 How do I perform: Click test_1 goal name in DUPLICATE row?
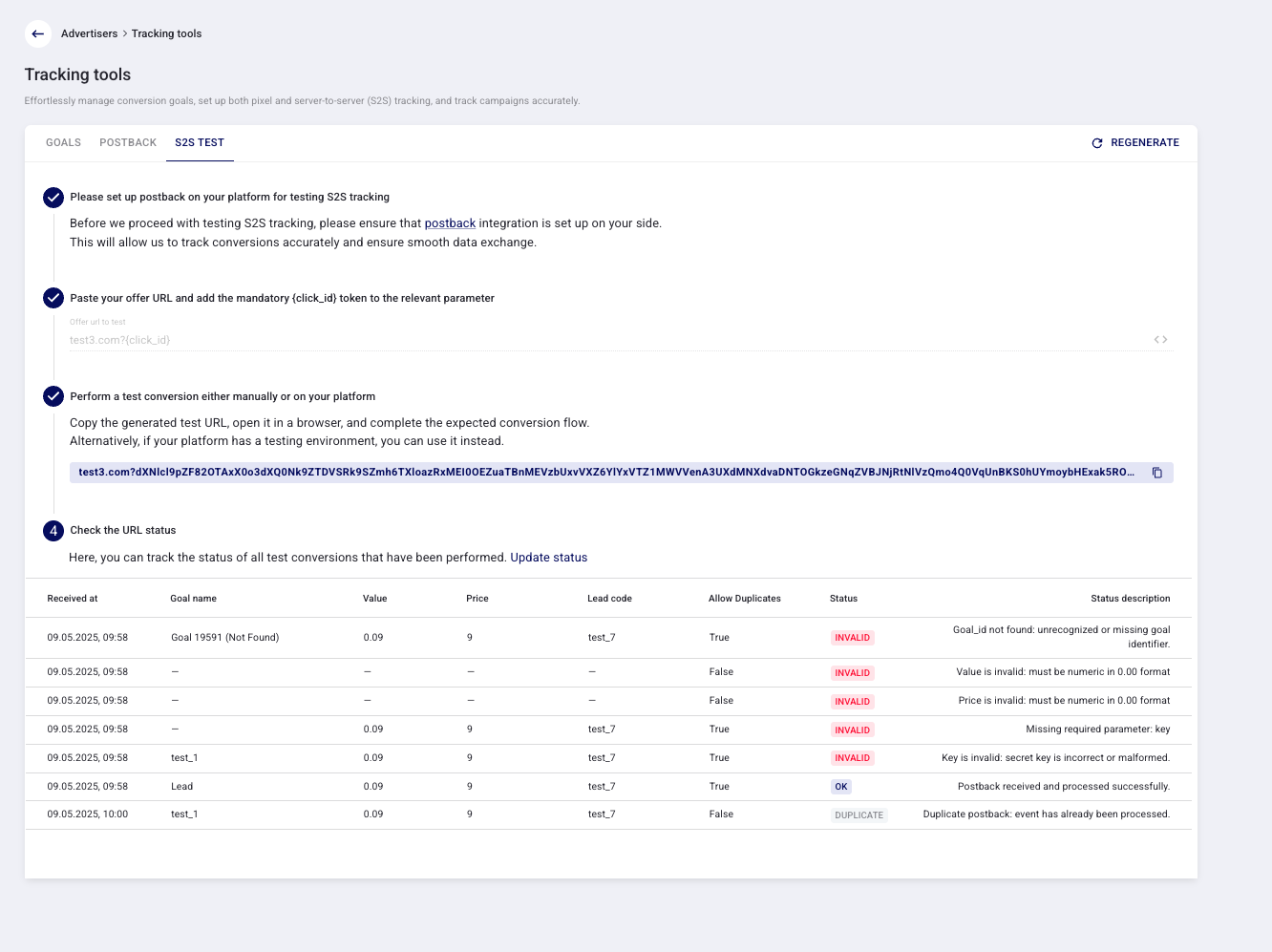pyautogui.click(x=184, y=814)
